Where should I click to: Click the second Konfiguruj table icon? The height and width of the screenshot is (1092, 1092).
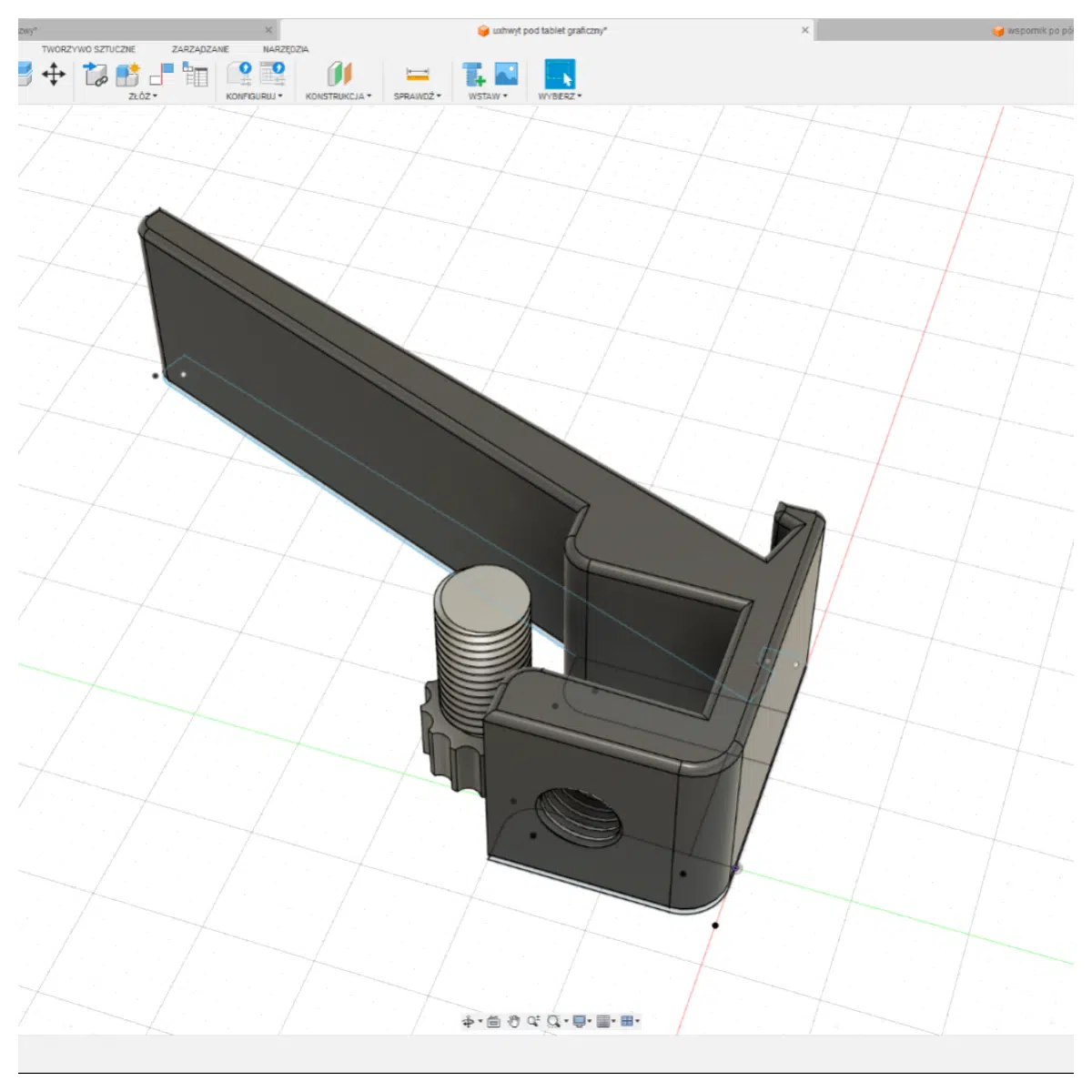point(273,75)
